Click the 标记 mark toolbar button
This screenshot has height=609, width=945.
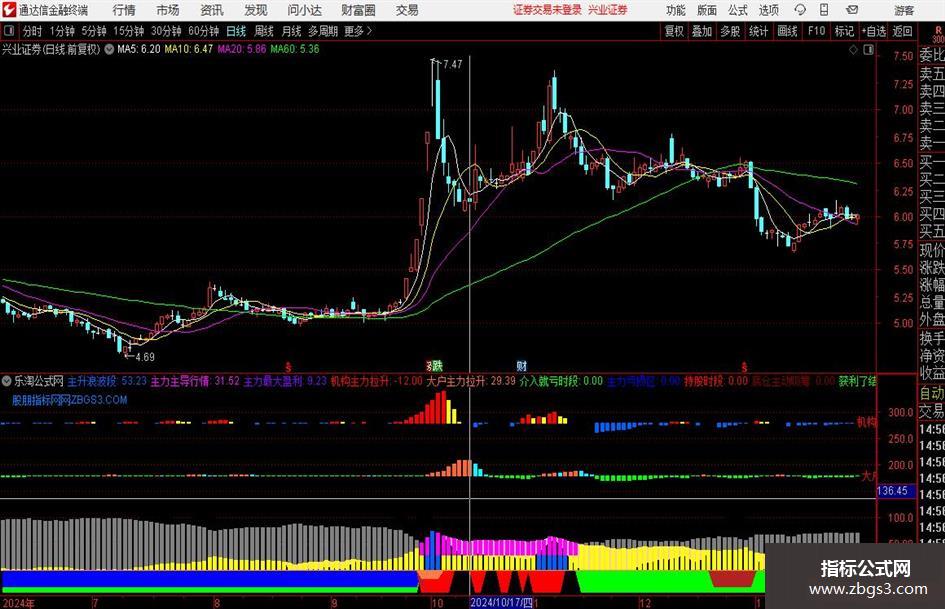844,31
